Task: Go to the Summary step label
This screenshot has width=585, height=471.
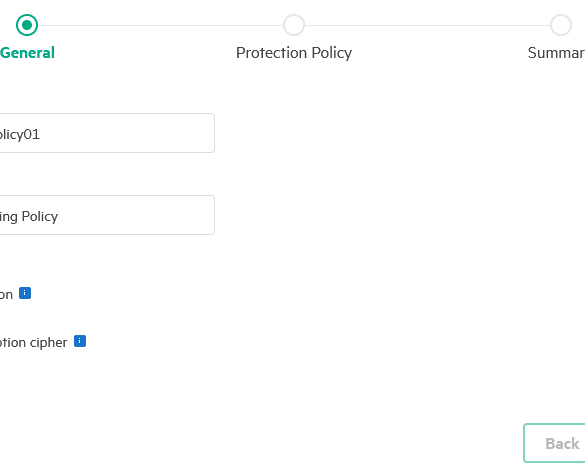Action: tap(556, 53)
